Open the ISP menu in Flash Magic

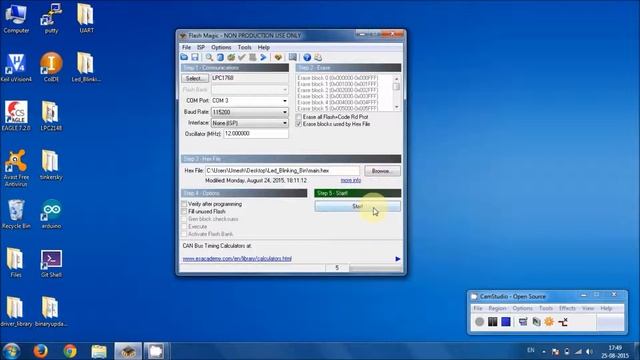point(201,47)
